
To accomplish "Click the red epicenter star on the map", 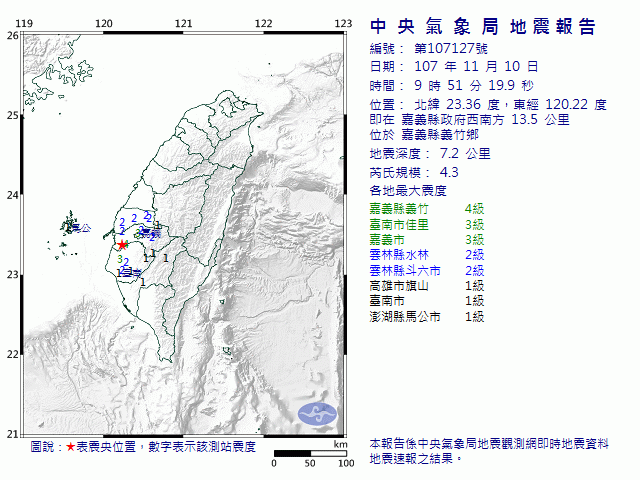I will click(123, 245).
